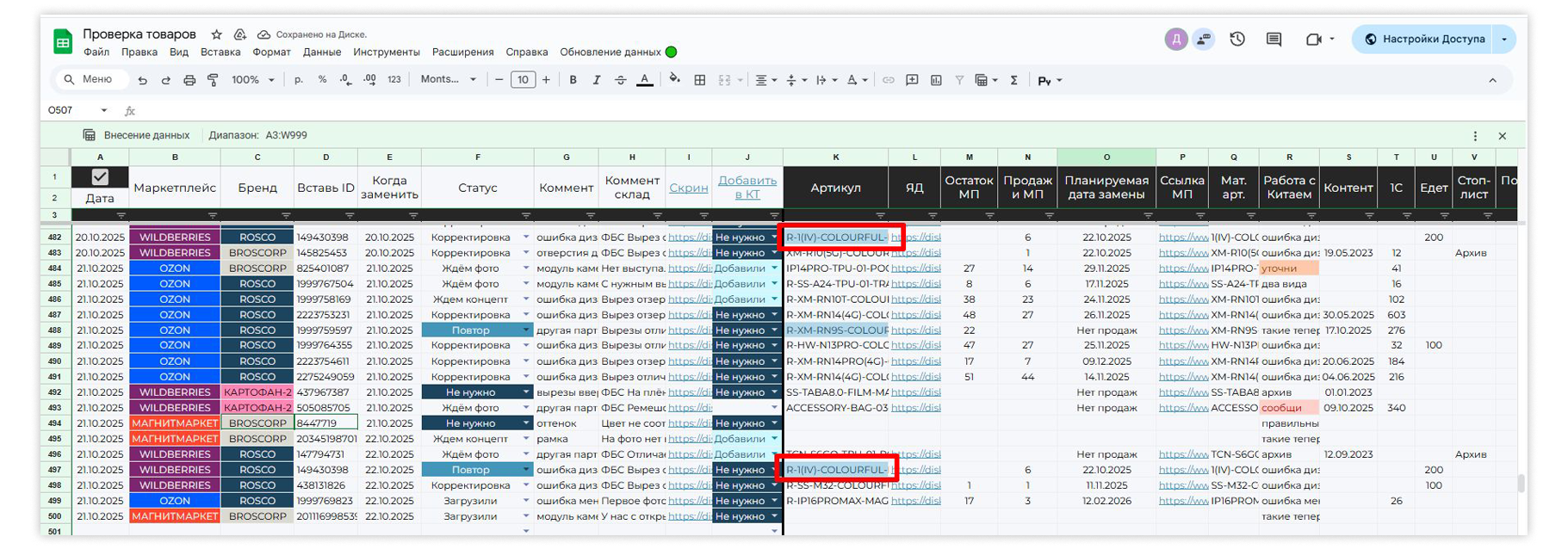Click the font size input field
1568x549 pixels.
click(523, 80)
